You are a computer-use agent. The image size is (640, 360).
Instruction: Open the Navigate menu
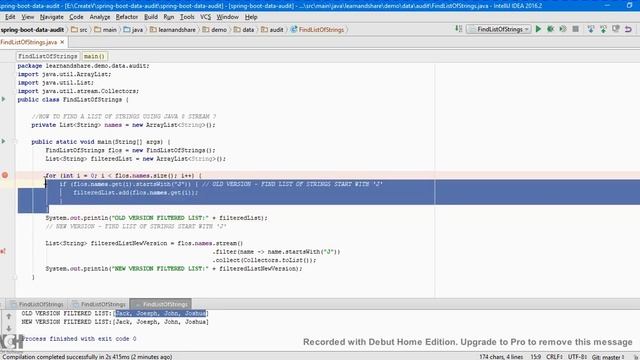(51, 17)
